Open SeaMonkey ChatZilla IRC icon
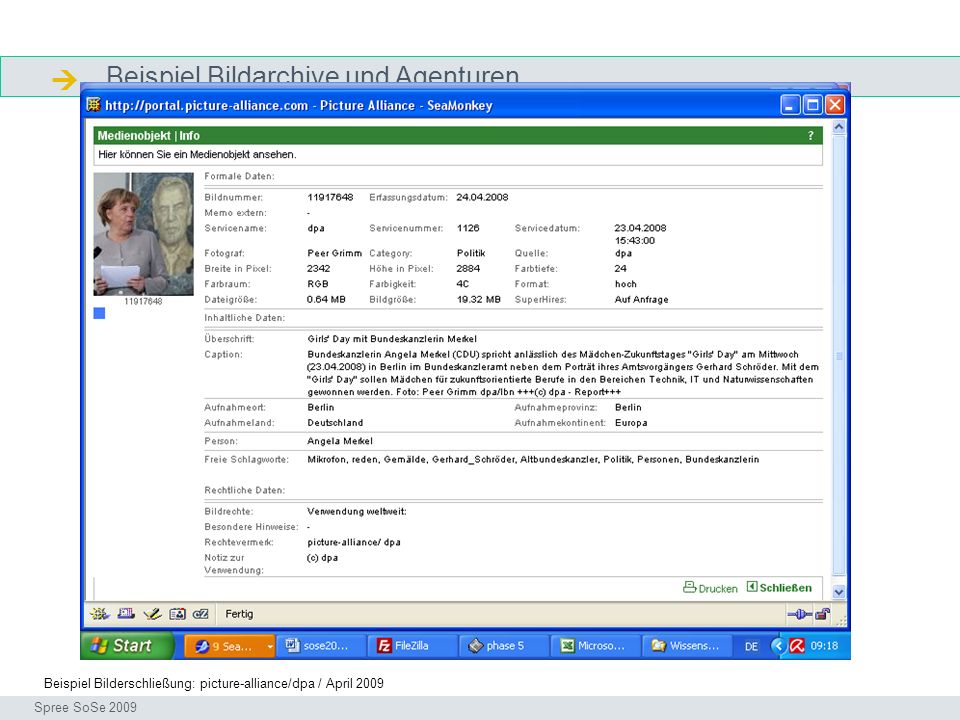Viewport: 960px width, 720px height. click(201, 613)
